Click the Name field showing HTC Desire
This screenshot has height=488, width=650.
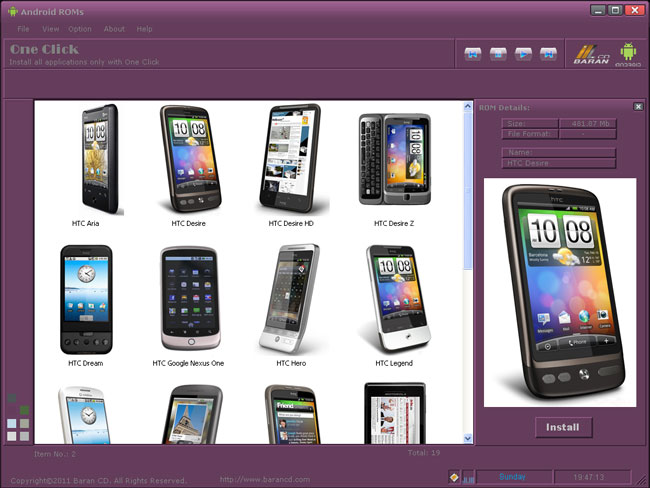pyautogui.click(x=559, y=163)
